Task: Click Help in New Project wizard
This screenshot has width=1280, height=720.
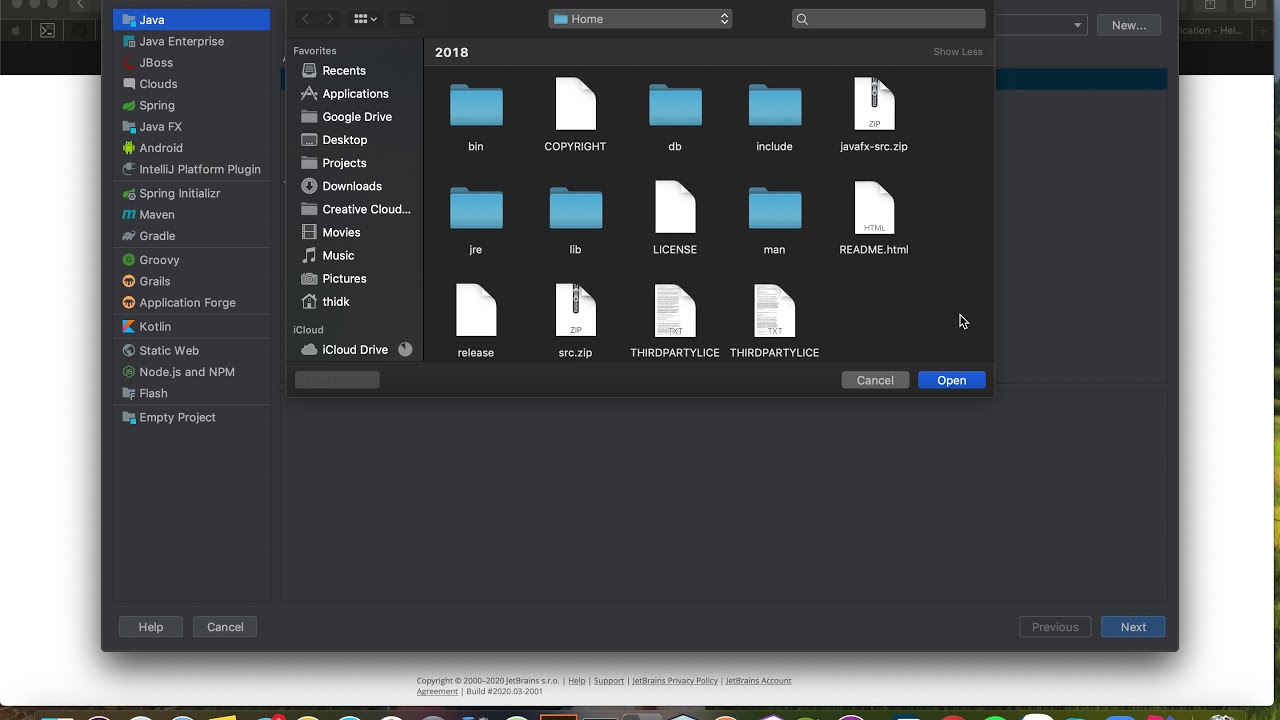Action: [x=151, y=627]
